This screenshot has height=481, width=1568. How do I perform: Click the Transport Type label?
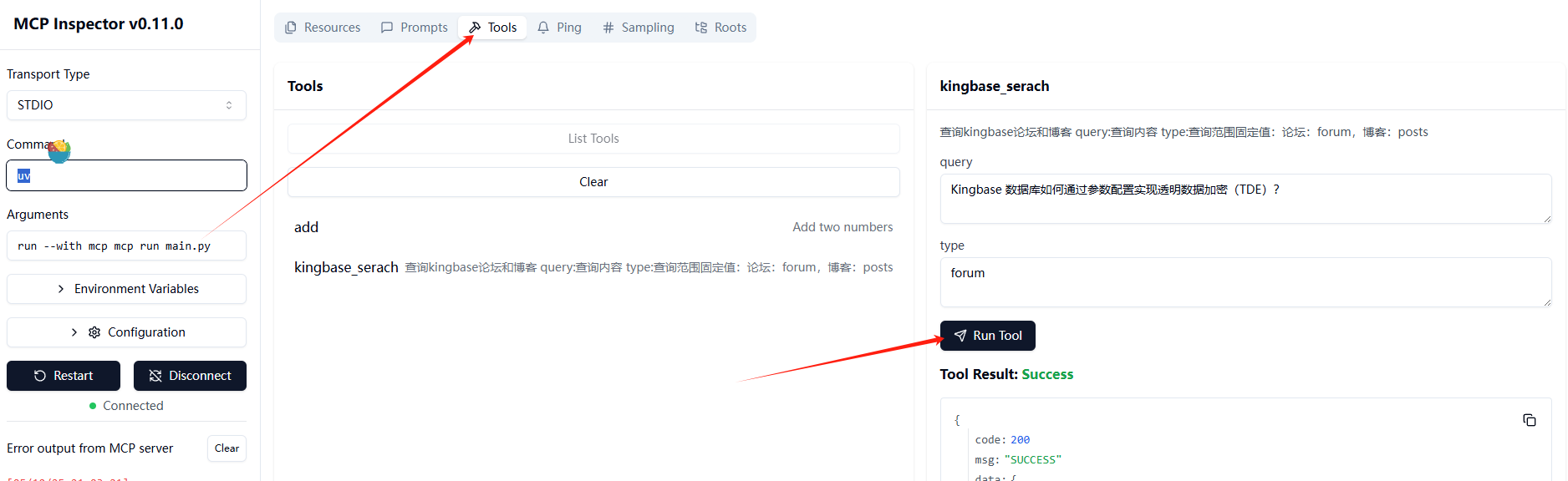48,74
